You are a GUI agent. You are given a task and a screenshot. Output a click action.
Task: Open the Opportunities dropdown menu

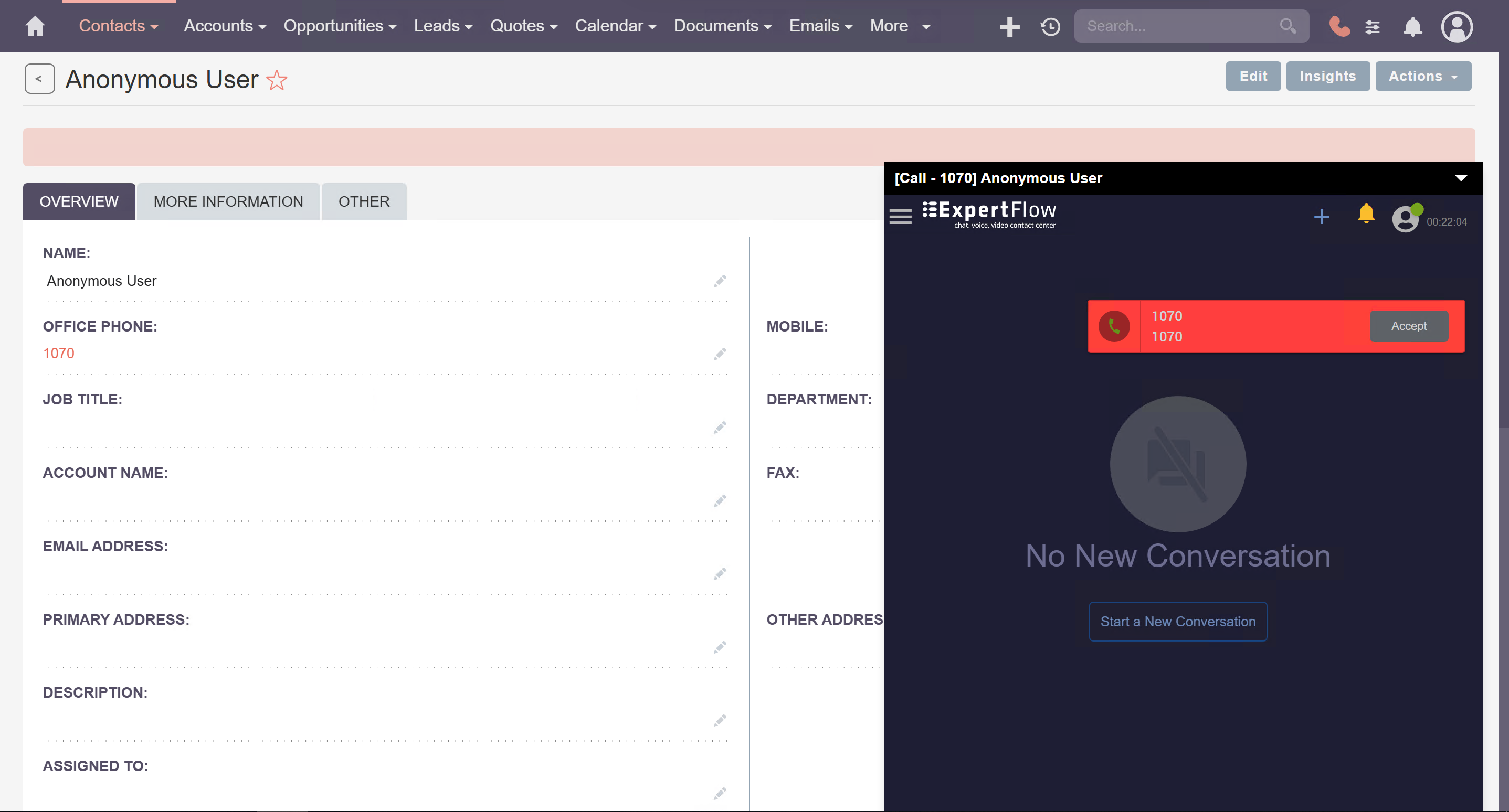340,26
